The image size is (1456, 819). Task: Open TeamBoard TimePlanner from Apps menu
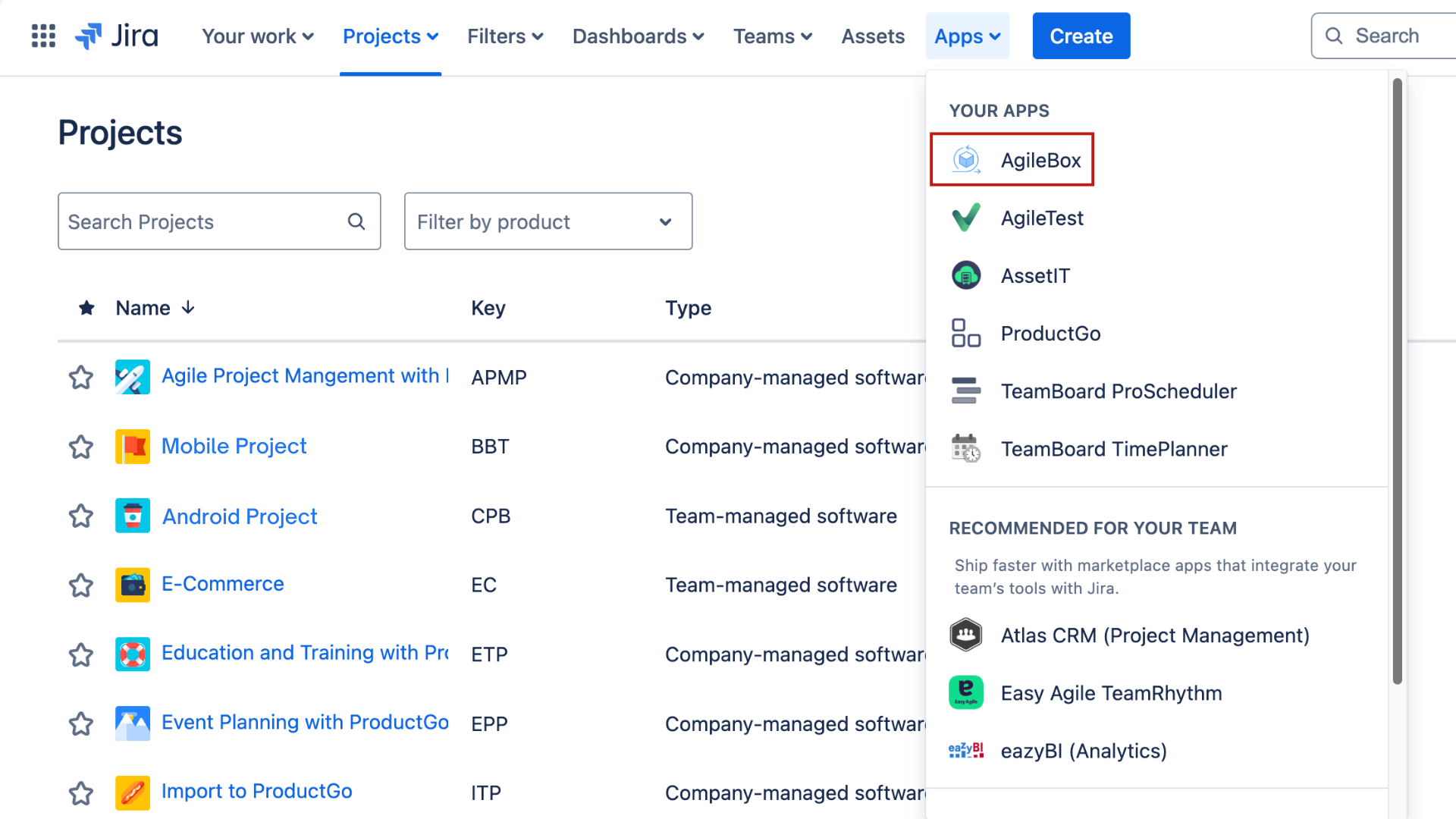(x=1113, y=448)
